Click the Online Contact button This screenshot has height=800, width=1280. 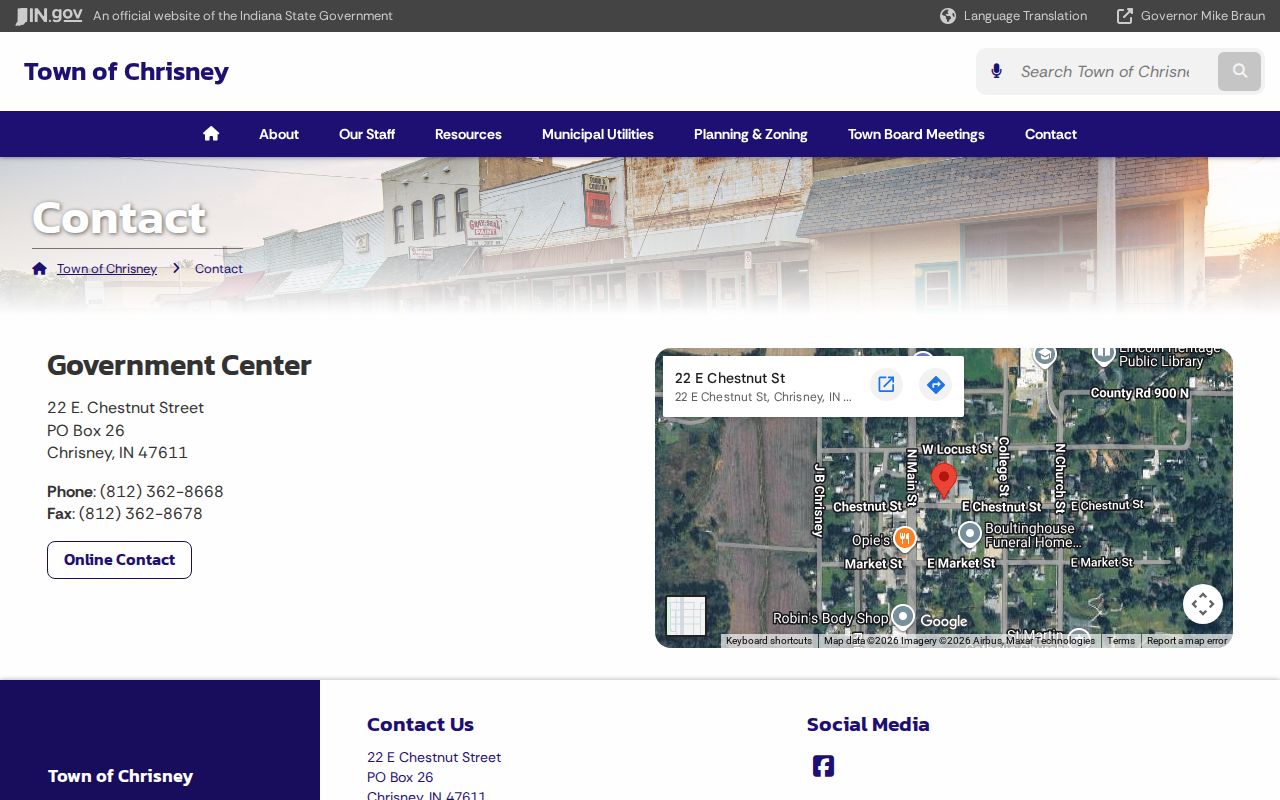coord(119,560)
